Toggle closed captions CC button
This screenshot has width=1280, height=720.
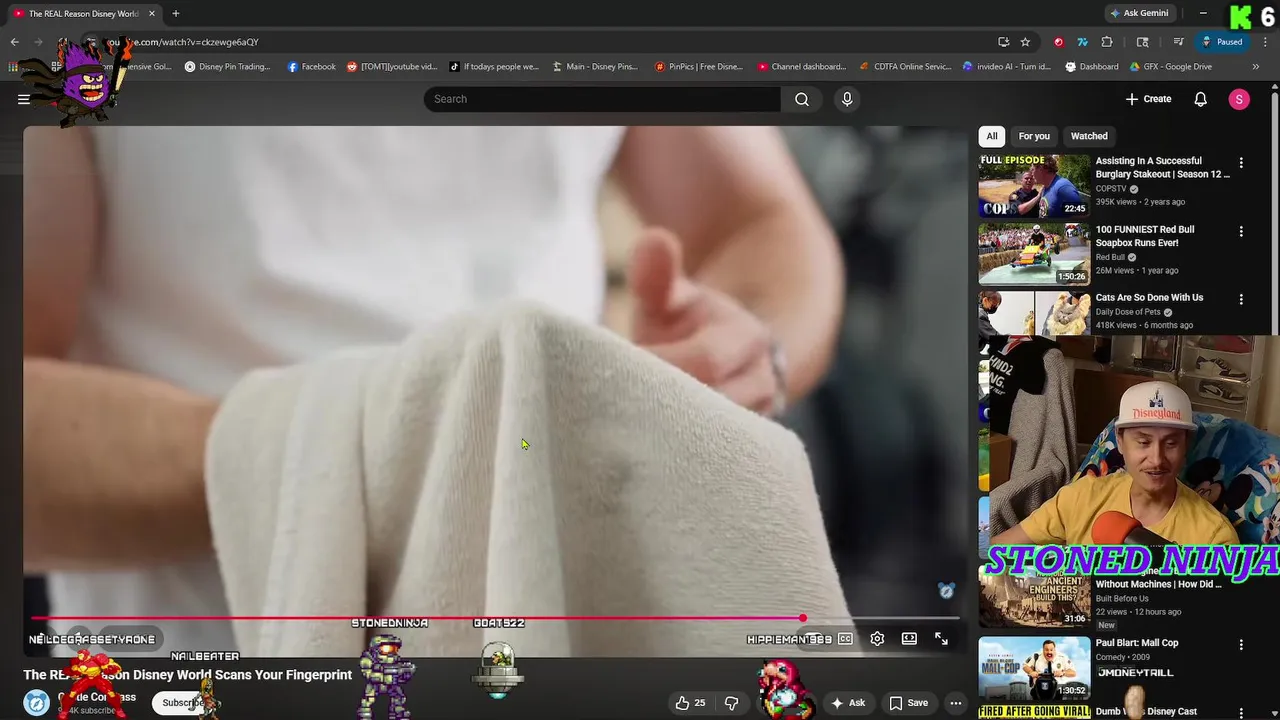845,639
